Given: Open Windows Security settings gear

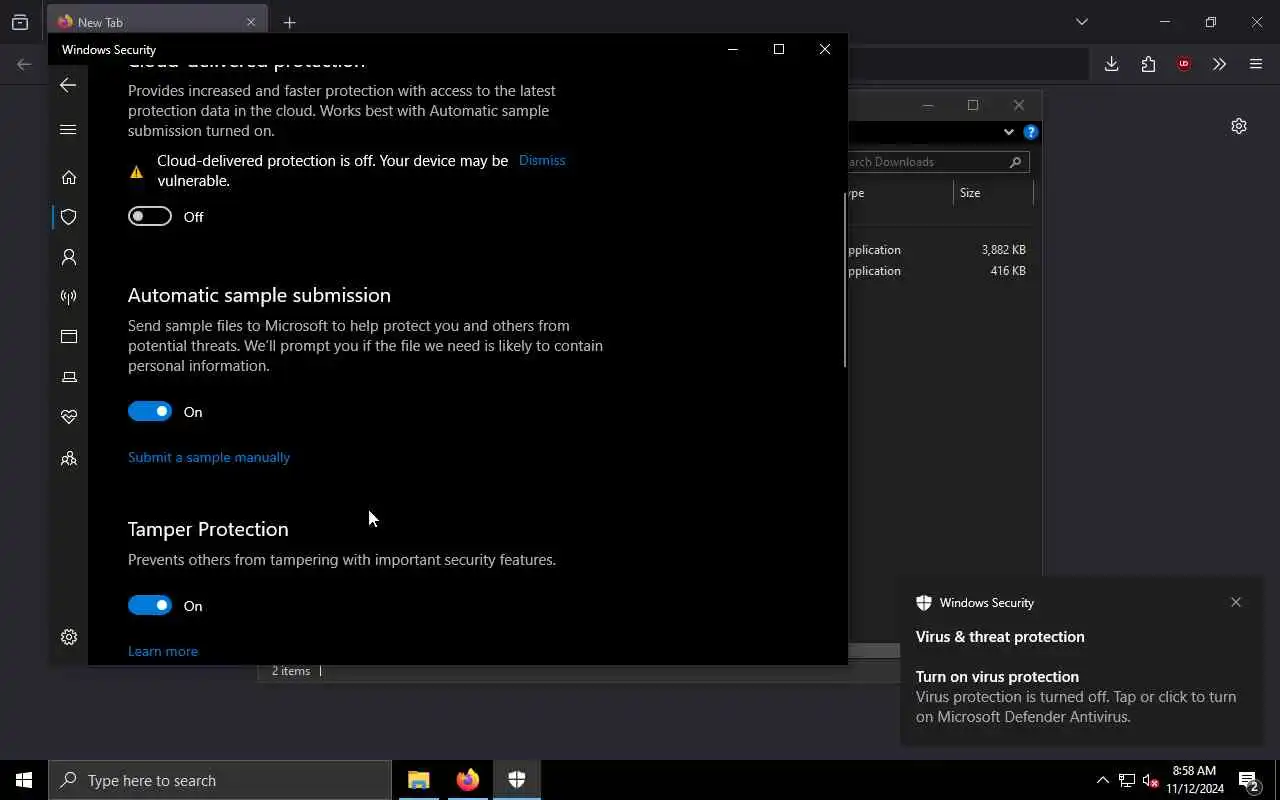Looking at the screenshot, I should (x=69, y=637).
